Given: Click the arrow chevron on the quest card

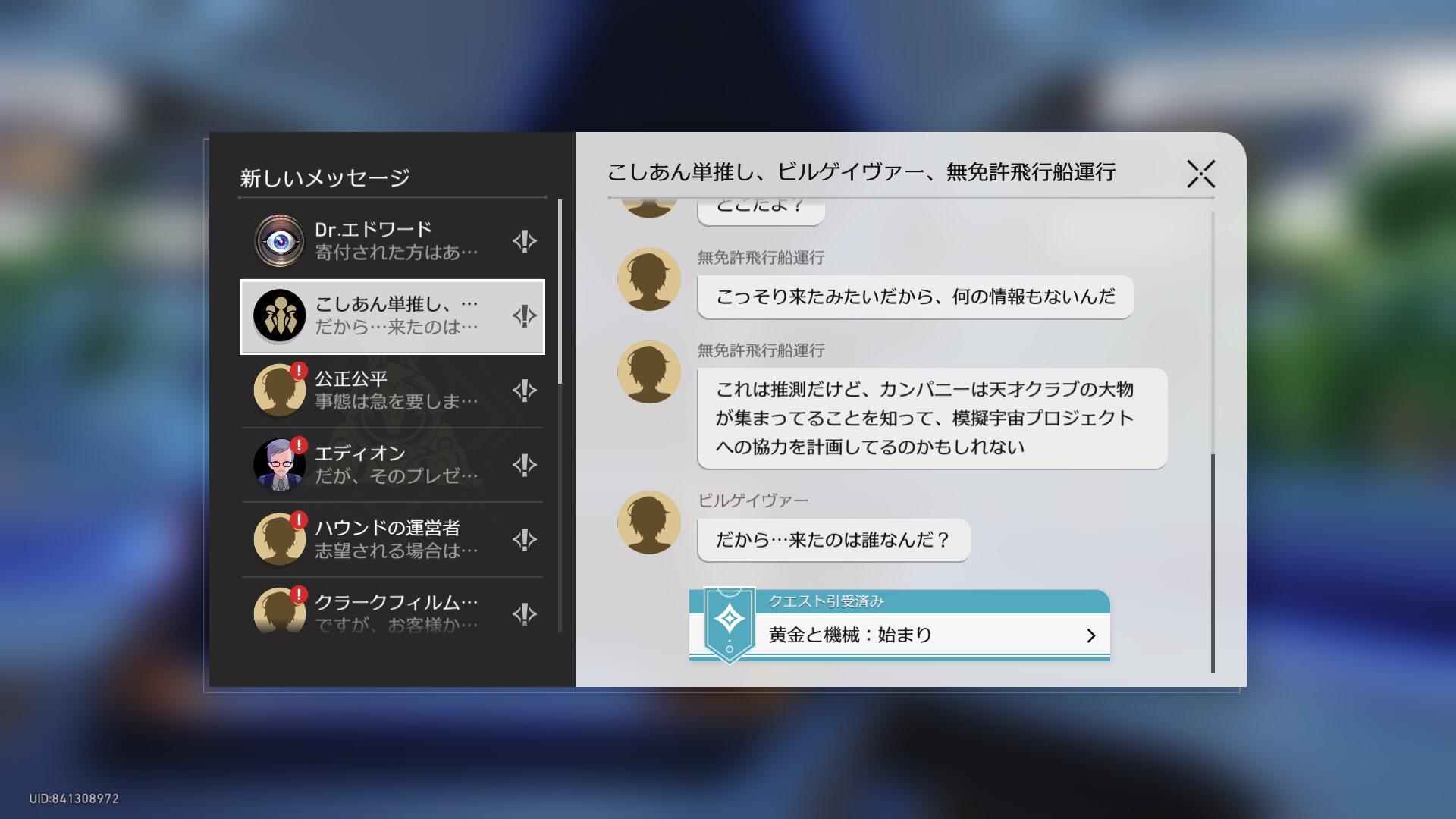Looking at the screenshot, I should [1090, 635].
